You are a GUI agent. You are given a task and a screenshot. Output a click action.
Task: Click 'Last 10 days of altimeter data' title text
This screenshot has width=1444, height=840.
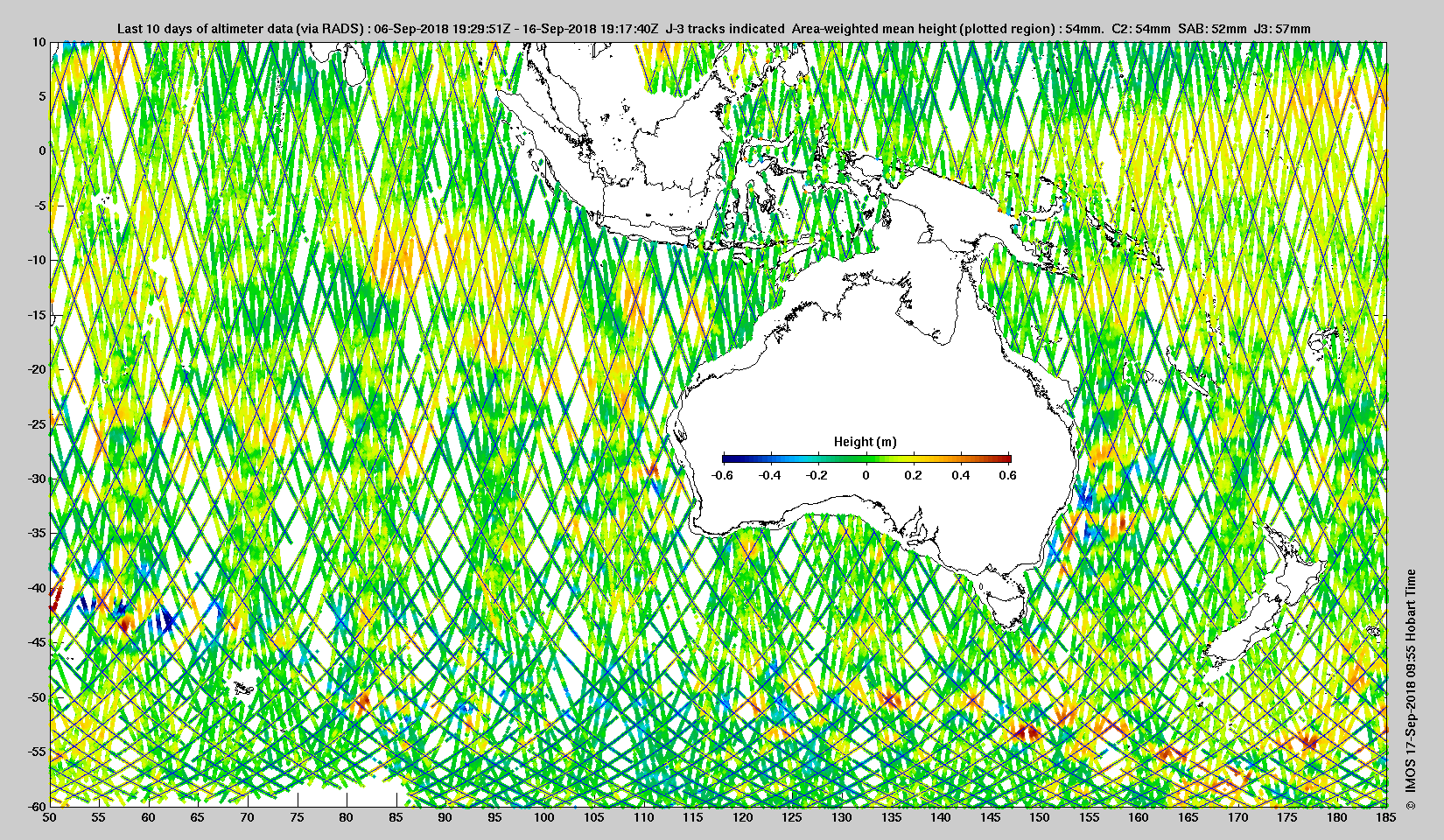(204, 29)
